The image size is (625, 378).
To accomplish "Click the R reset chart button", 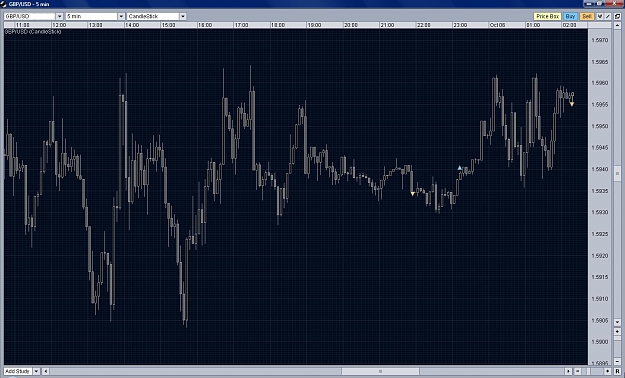I will [x=617, y=371].
